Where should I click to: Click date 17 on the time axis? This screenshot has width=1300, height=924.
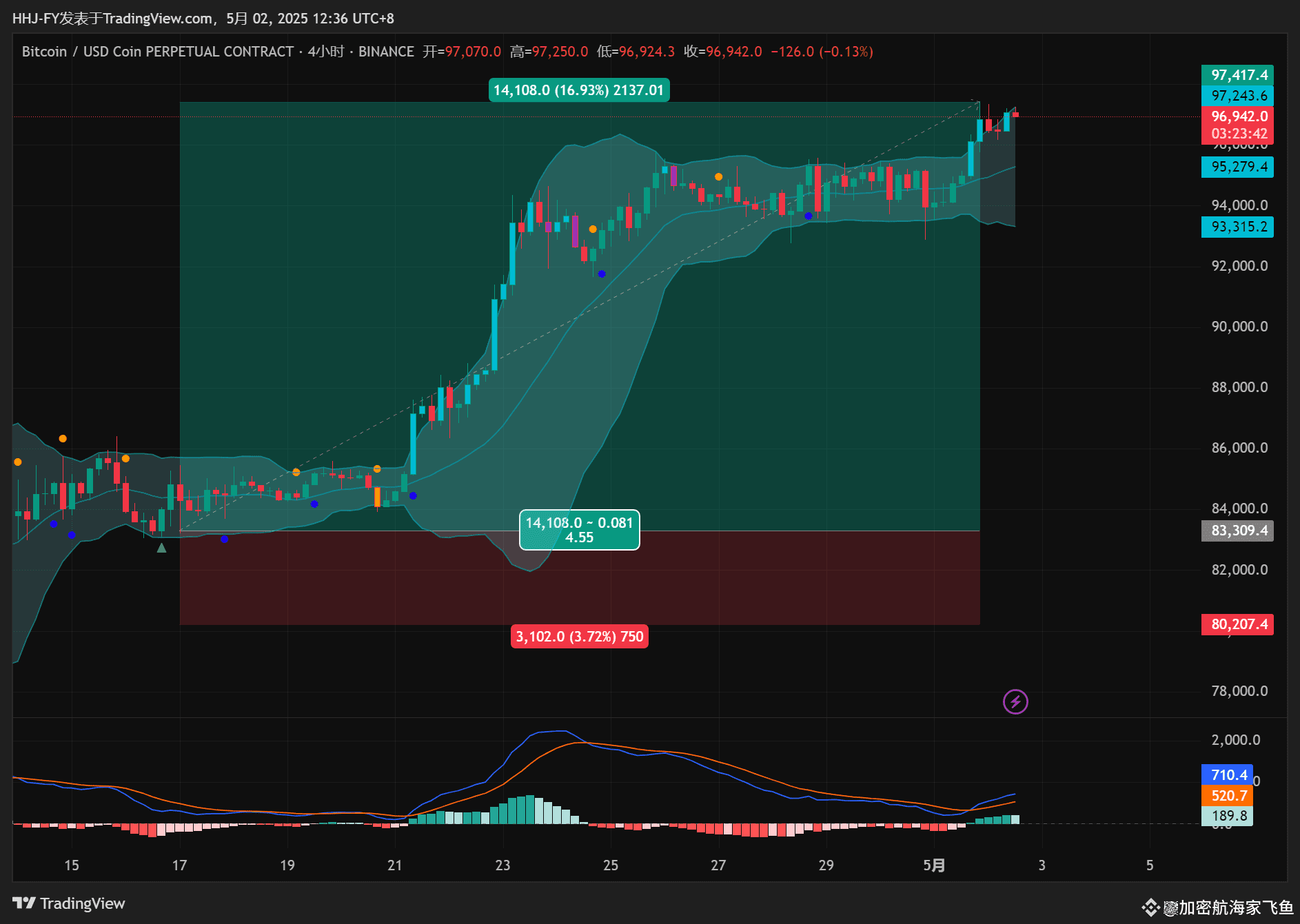(179, 865)
